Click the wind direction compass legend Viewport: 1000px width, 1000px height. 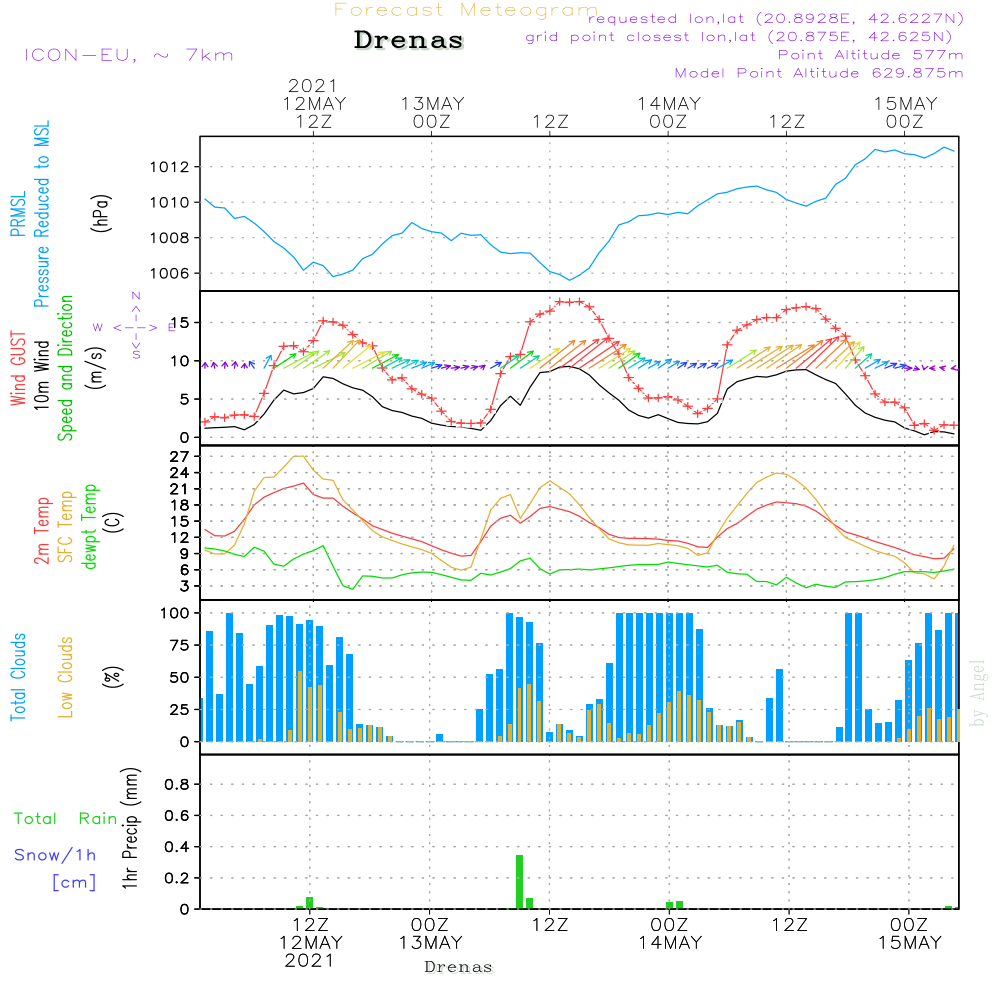[136, 327]
